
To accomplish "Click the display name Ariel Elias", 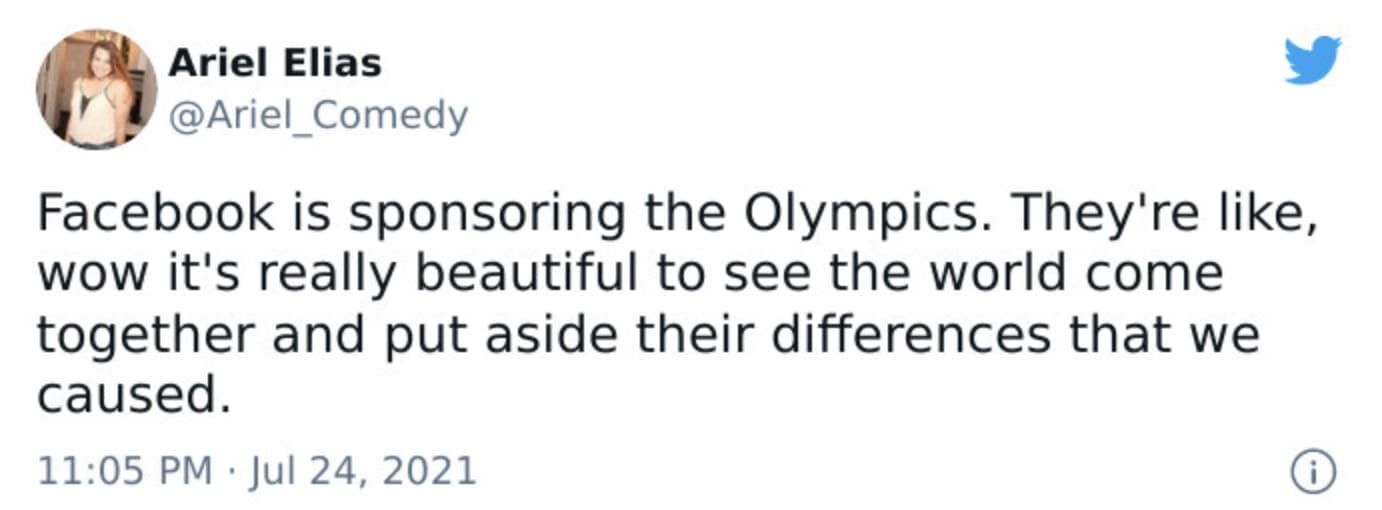I will (275, 64).
